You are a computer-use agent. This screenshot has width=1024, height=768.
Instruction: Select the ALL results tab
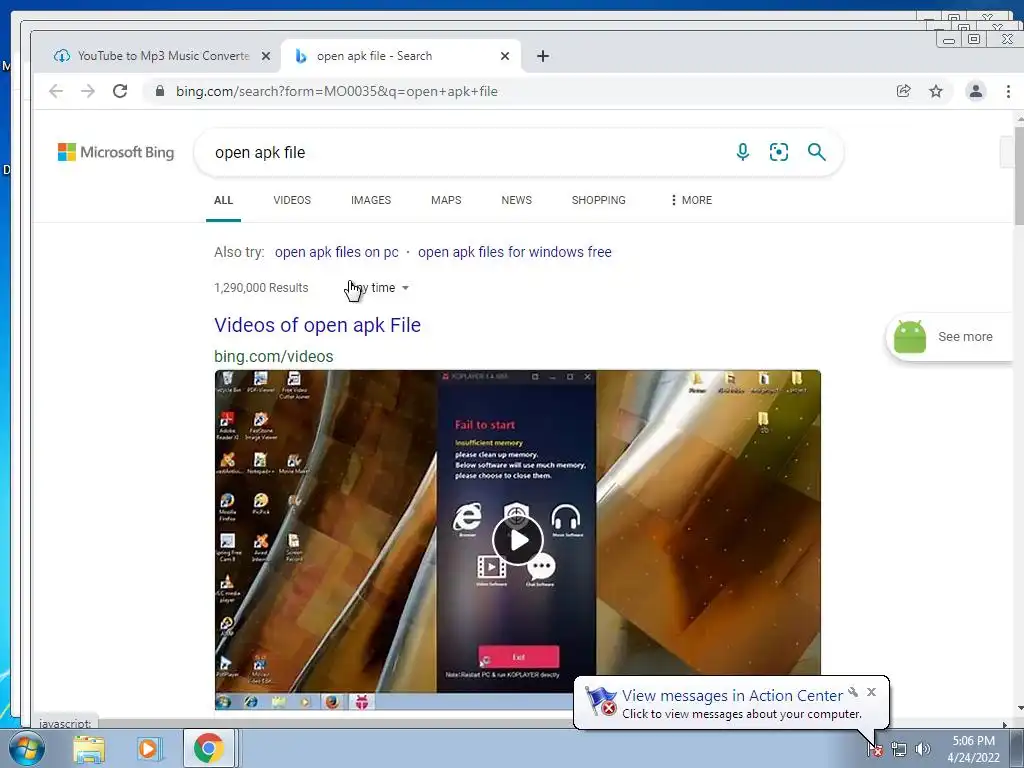[223, 200]
